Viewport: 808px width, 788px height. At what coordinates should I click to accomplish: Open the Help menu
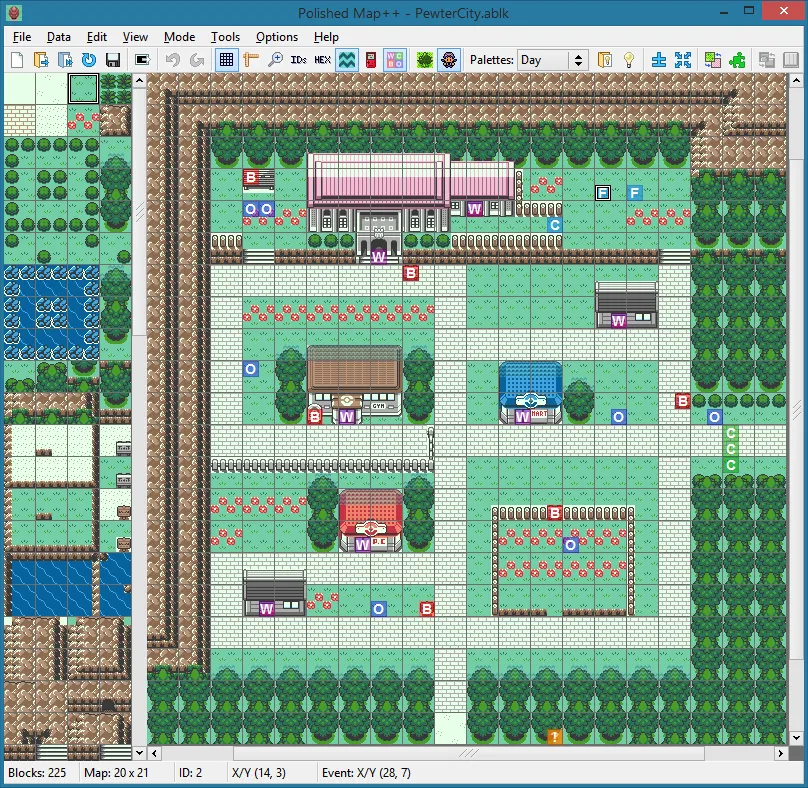tap(326, 37)
